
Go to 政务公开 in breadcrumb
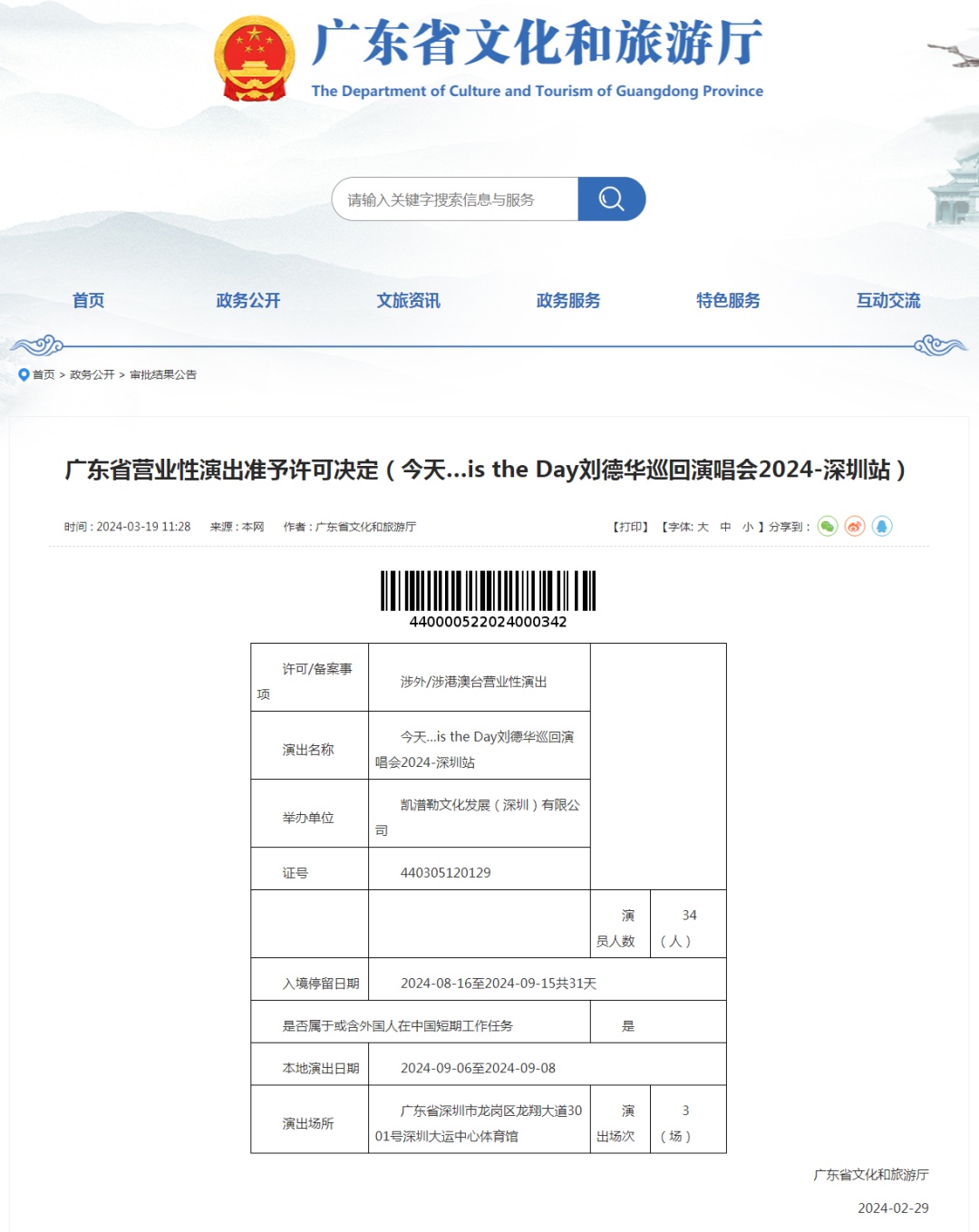(x=92, y=374)
